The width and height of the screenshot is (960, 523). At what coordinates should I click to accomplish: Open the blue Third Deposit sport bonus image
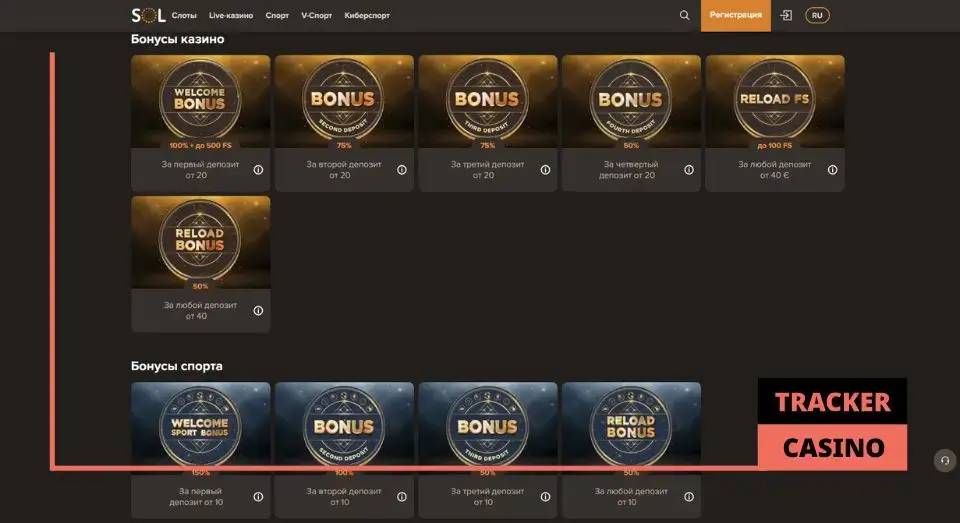(x=488, y=429)
